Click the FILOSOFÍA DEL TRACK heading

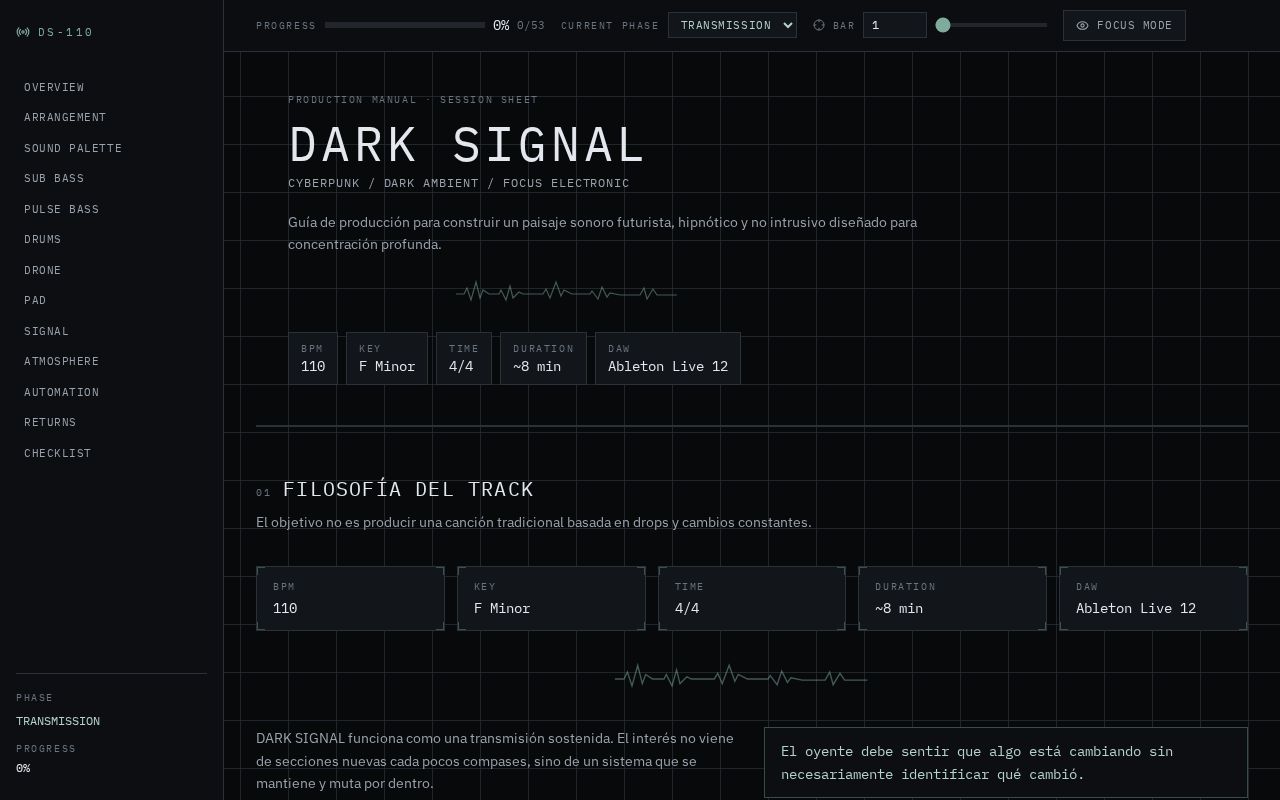pyautogui.click(x=408, y=489)
